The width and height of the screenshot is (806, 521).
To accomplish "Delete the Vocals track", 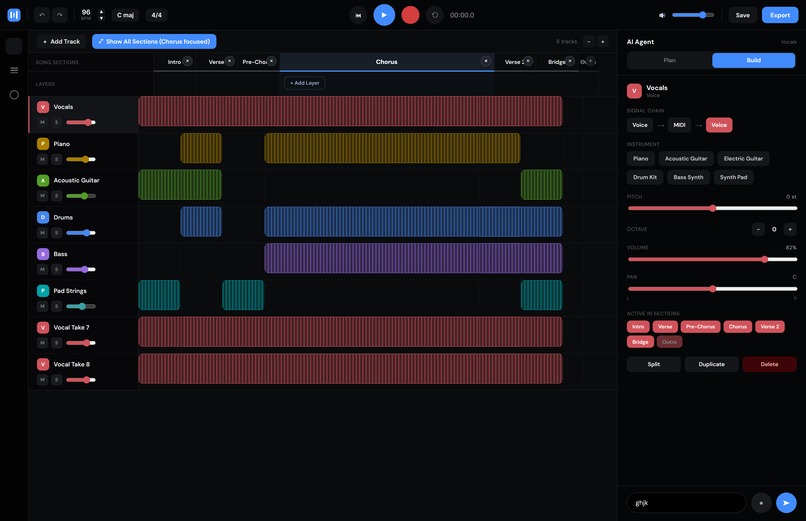I will pos(770,364).
